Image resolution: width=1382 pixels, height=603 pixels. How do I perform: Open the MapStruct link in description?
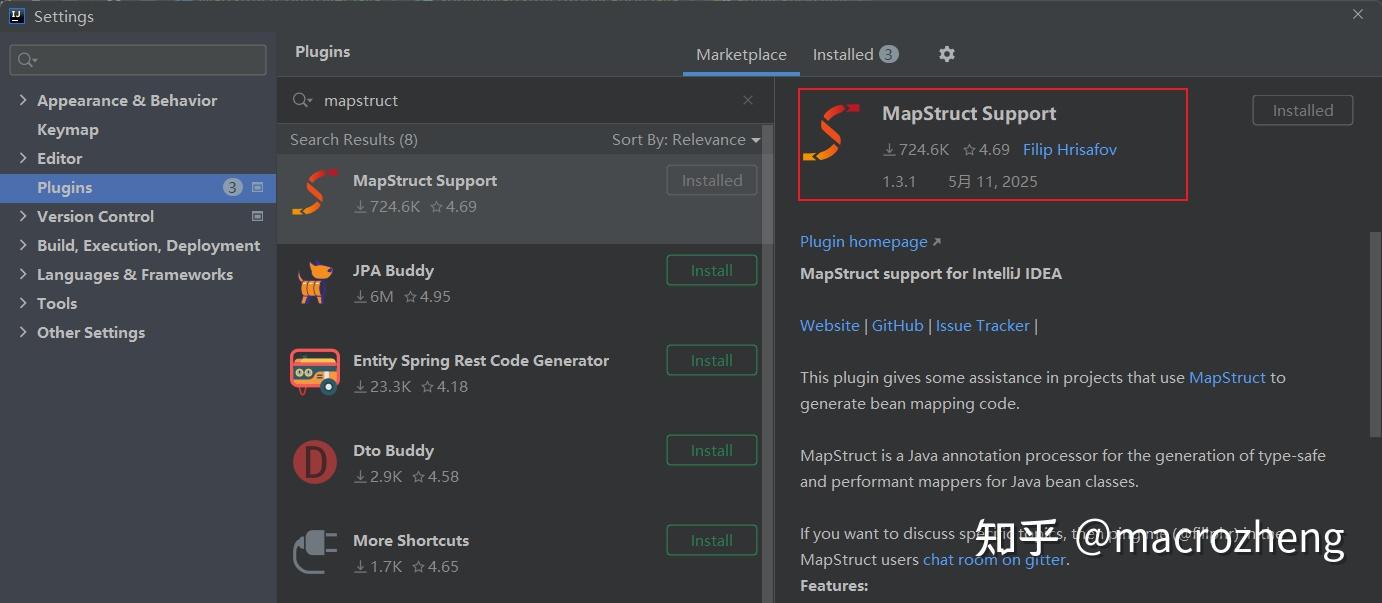[1228, 377]
